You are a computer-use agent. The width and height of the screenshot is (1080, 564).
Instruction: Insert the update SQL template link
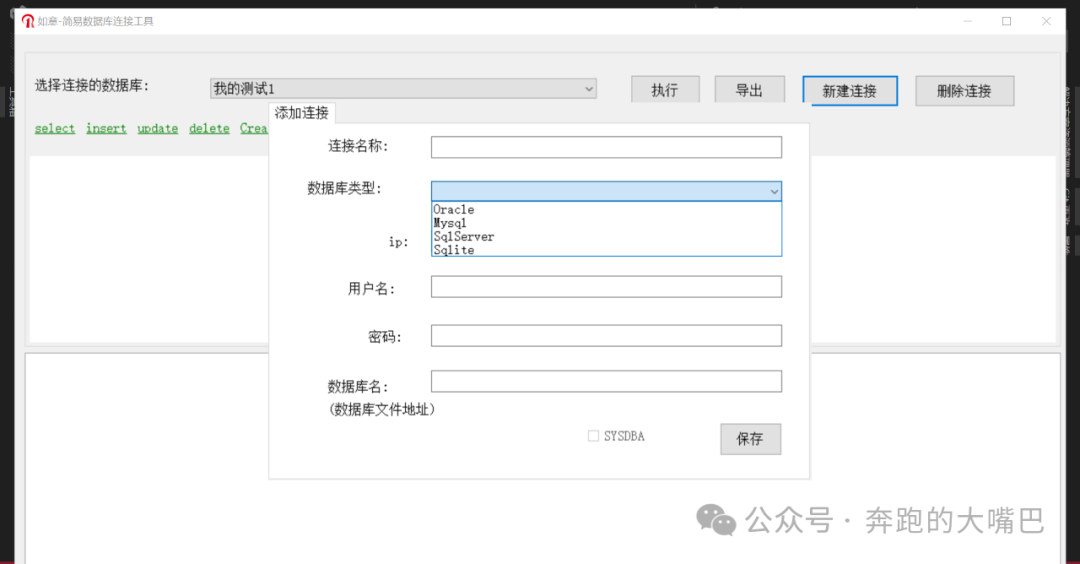pyautogui.click(x=158, y=129)
